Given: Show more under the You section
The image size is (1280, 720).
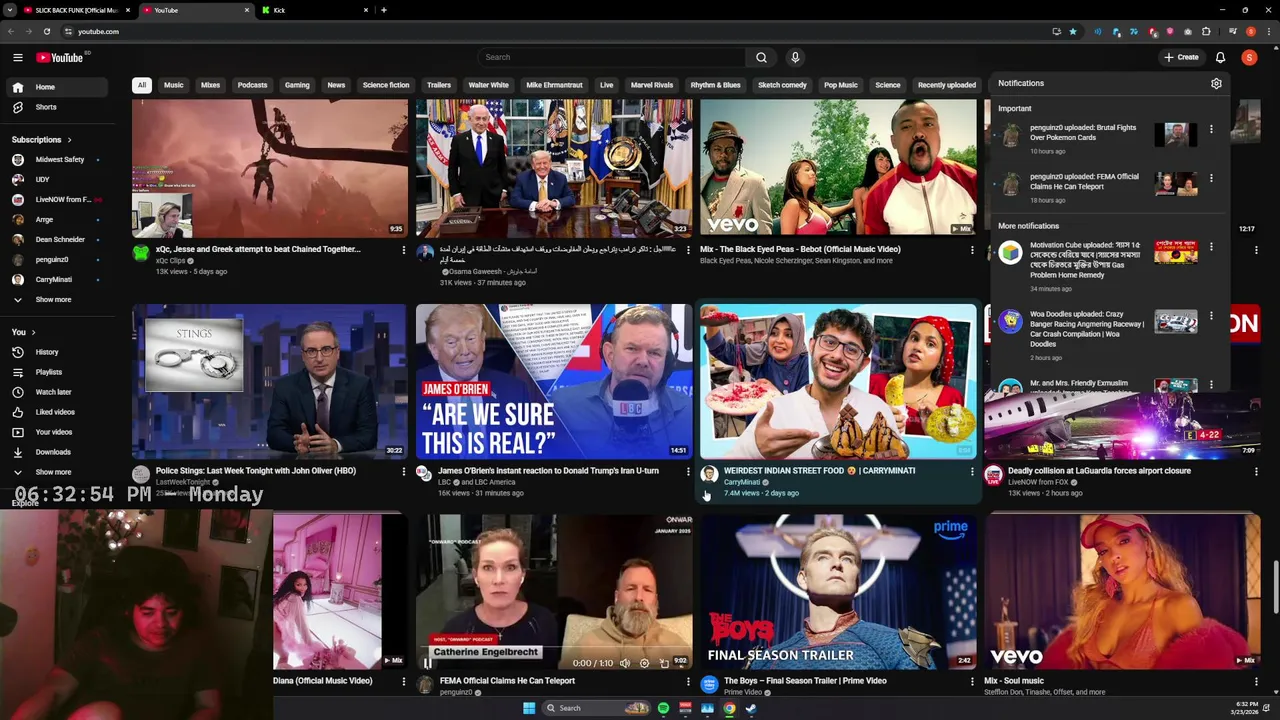Looking at the screenshot, I should 58,472.
